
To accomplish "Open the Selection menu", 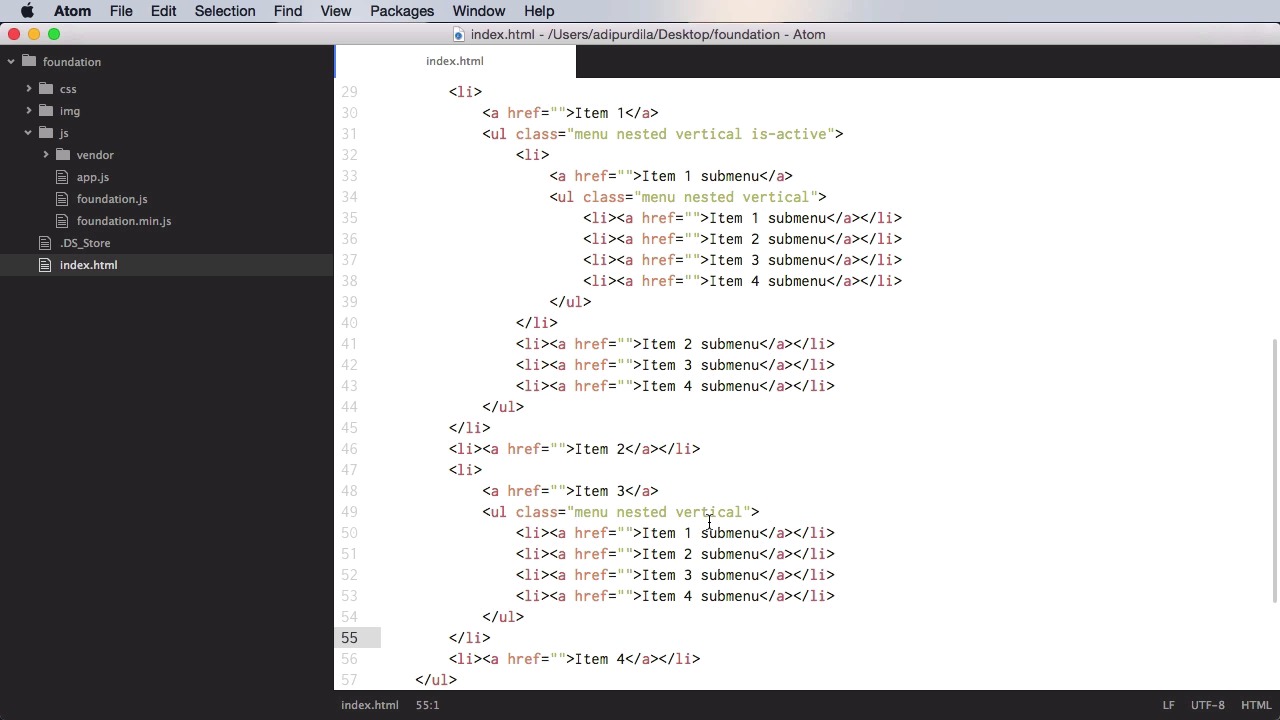I will coord(225,11).
